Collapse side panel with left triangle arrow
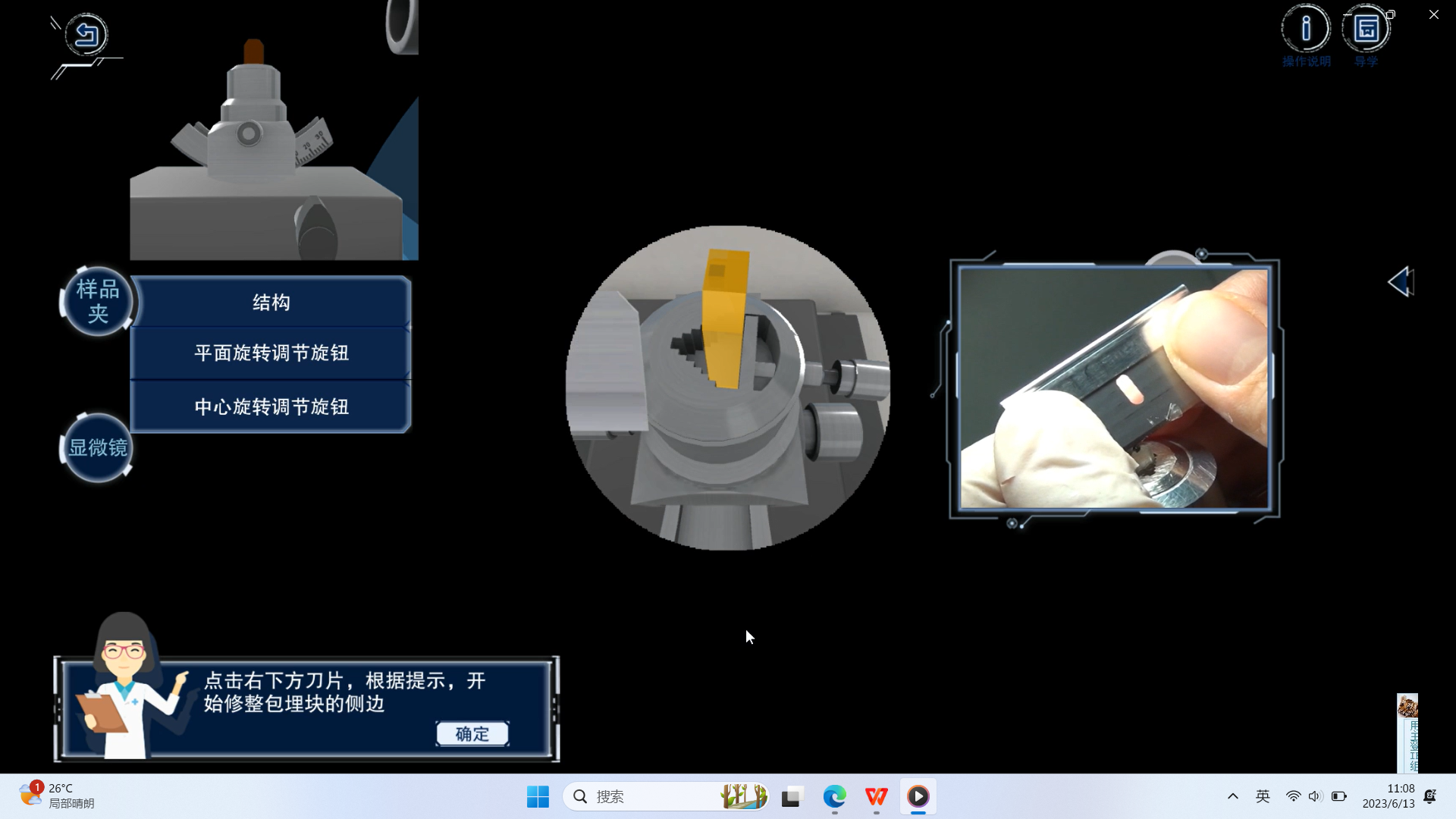The image size is (1456, 819). (x=1400, y=282)
